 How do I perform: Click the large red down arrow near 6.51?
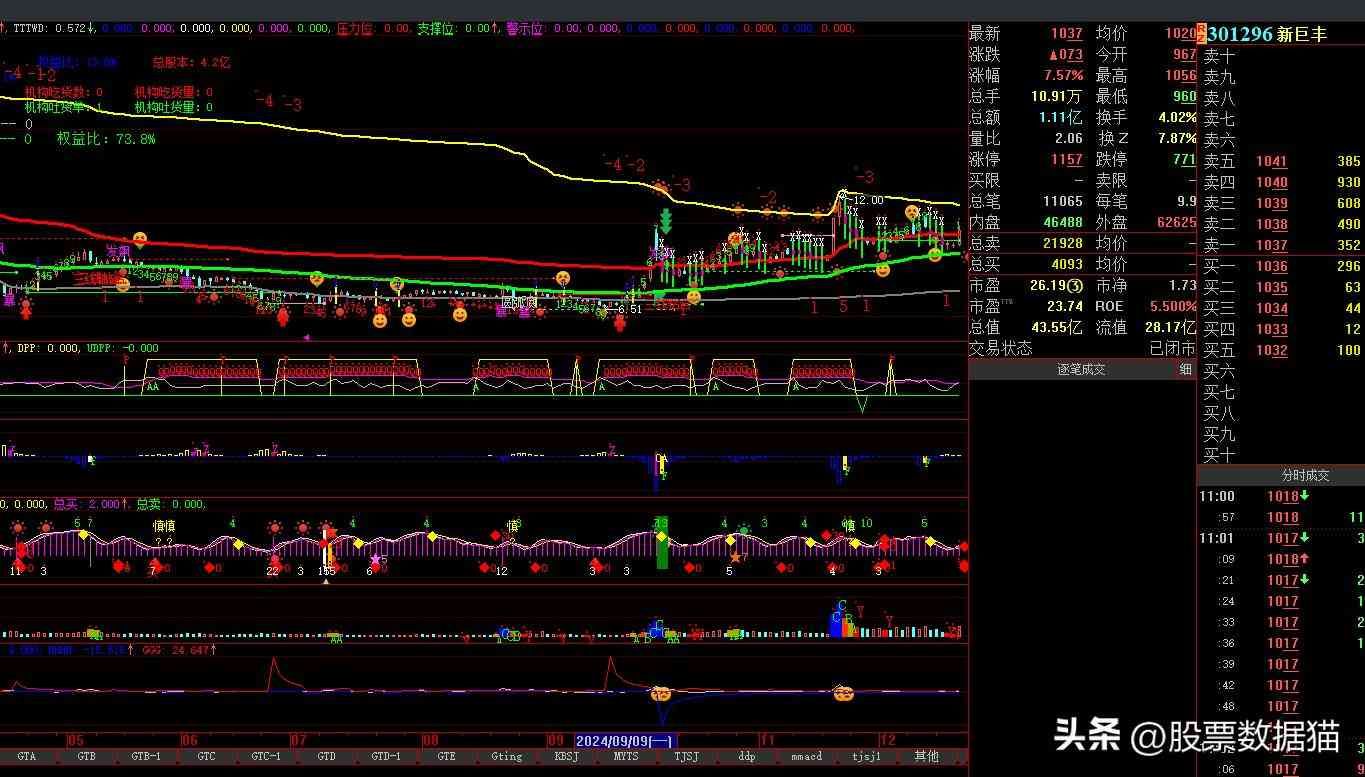pyautogui.click(x=620, y=323)
